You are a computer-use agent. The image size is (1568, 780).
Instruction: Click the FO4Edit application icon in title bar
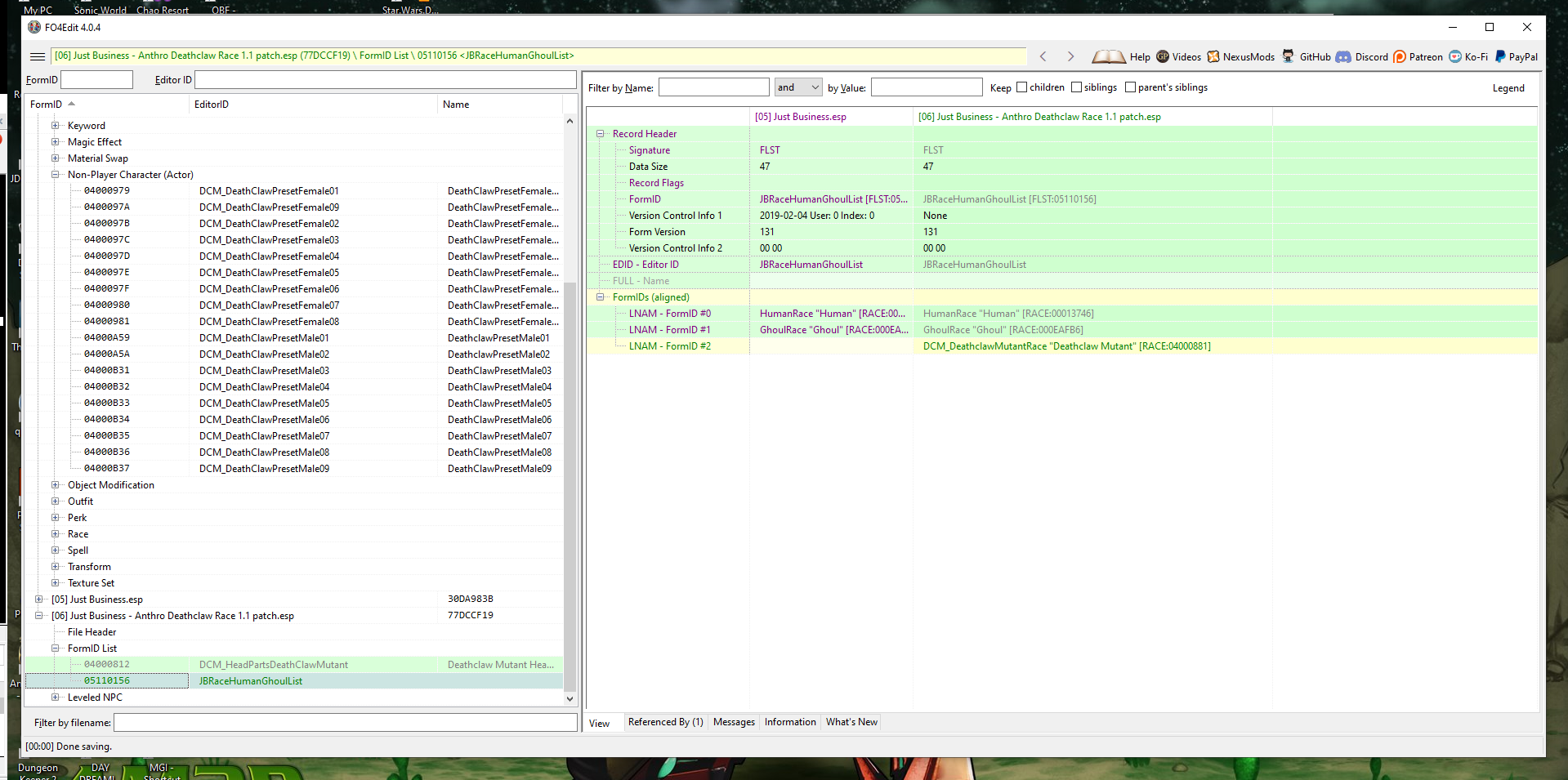tap(34, 27)
